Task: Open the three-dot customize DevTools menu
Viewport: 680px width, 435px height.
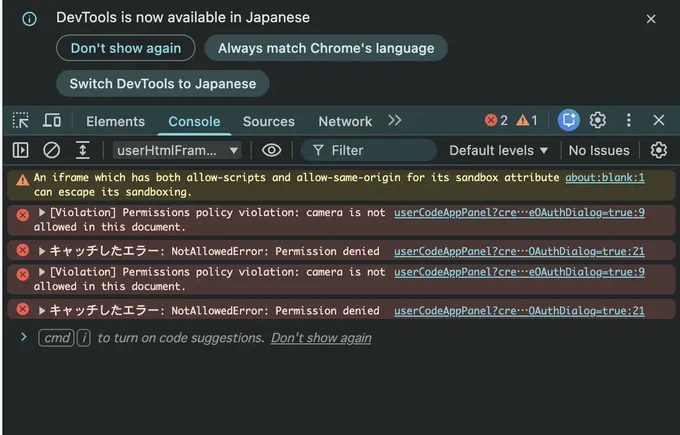Action: [x=628, y=120]
